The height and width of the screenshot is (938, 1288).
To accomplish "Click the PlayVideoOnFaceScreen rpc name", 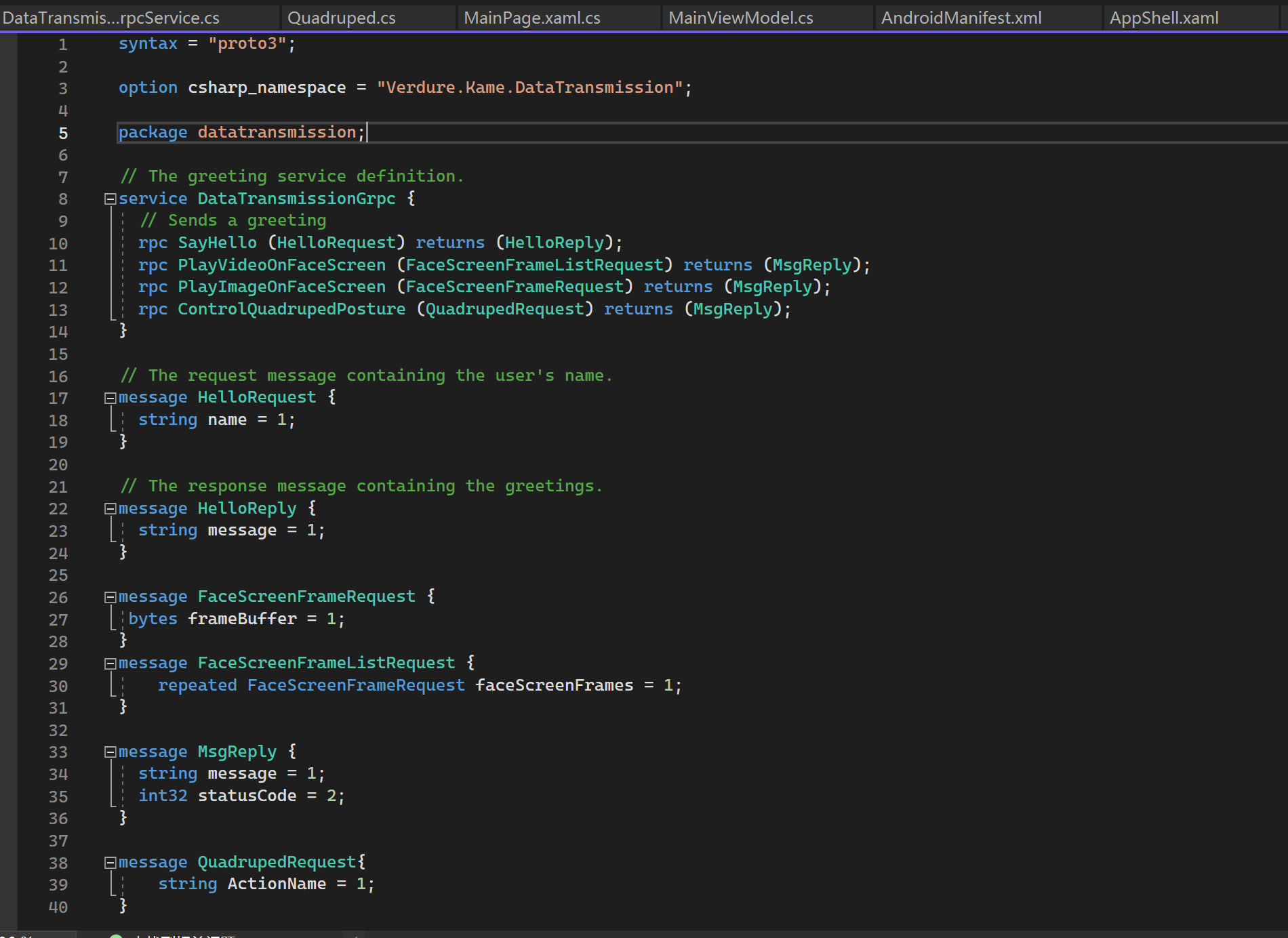I will click(x=282, y=265).
